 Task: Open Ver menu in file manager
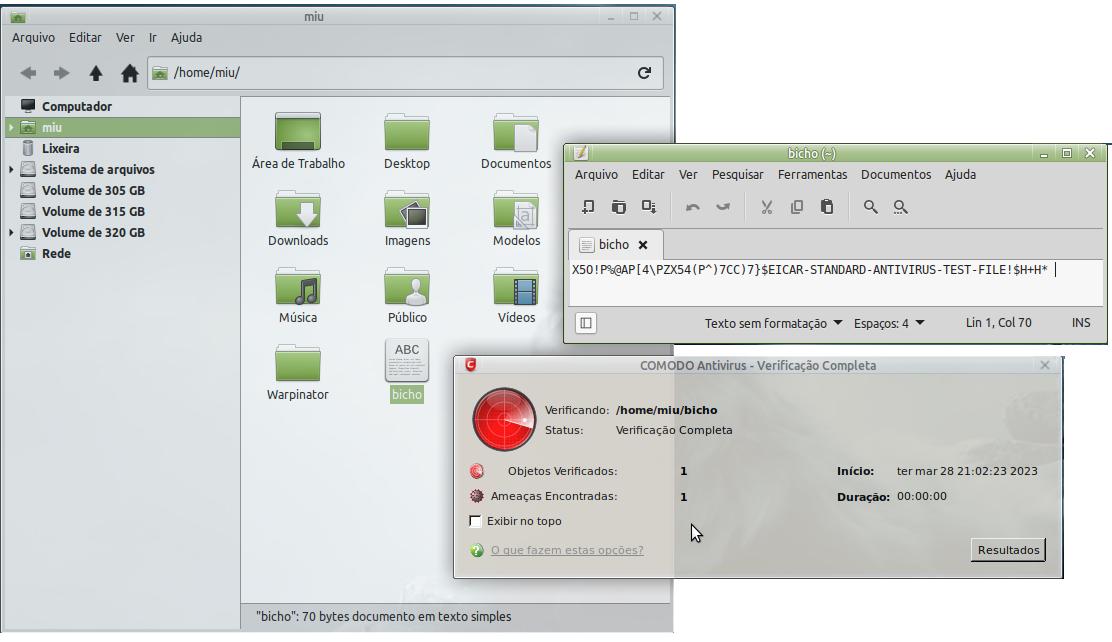click(x=125, y=38)
